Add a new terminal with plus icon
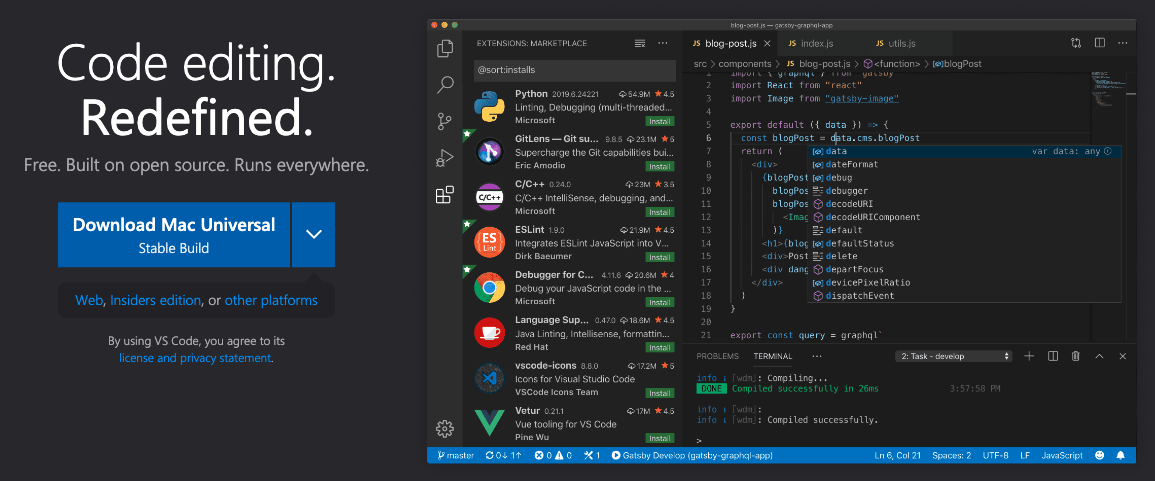Viewport: 1155px width, 481px height. (x=1029, y=356)
